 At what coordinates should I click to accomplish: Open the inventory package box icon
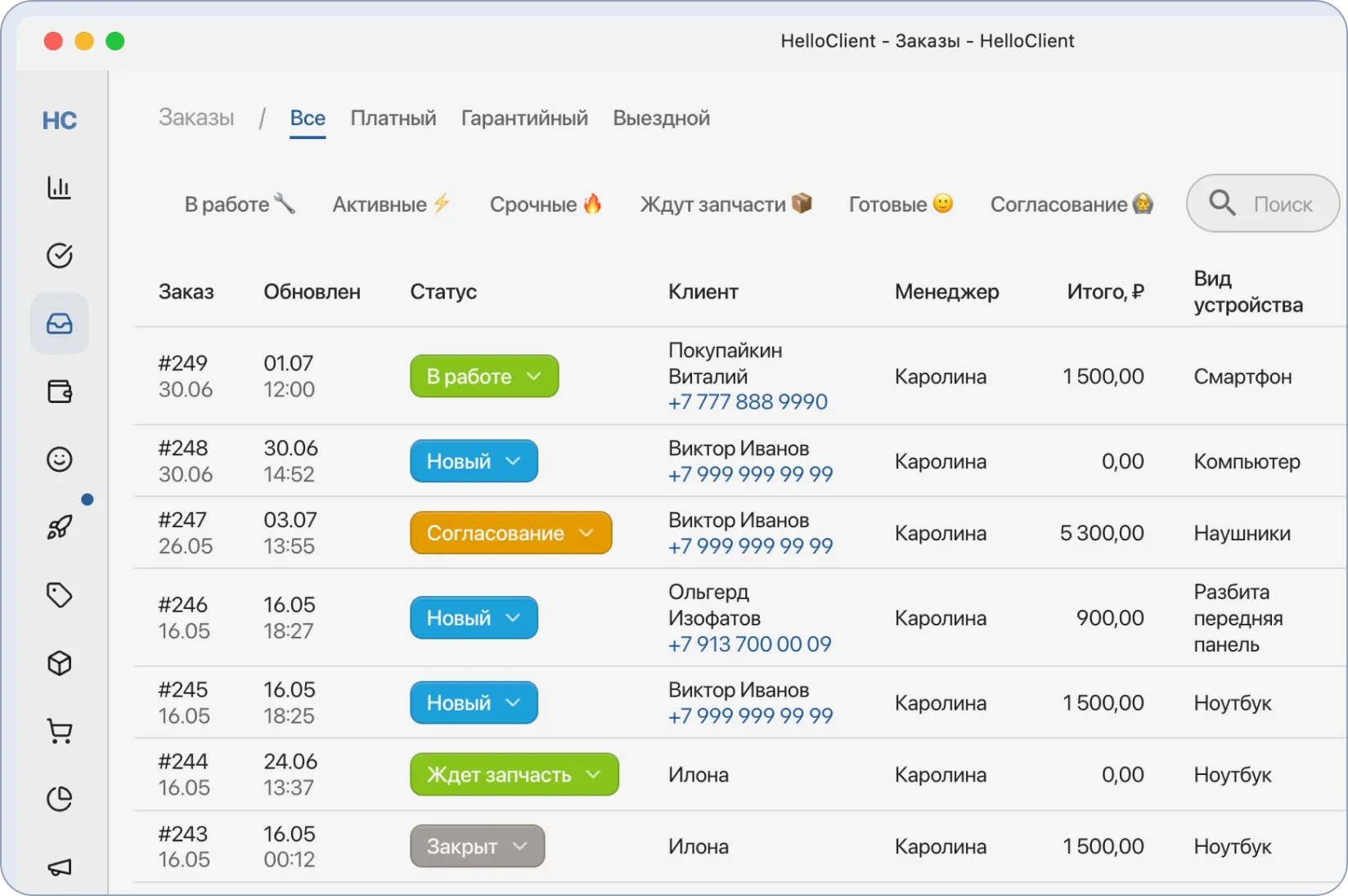[x=59, y=664]
